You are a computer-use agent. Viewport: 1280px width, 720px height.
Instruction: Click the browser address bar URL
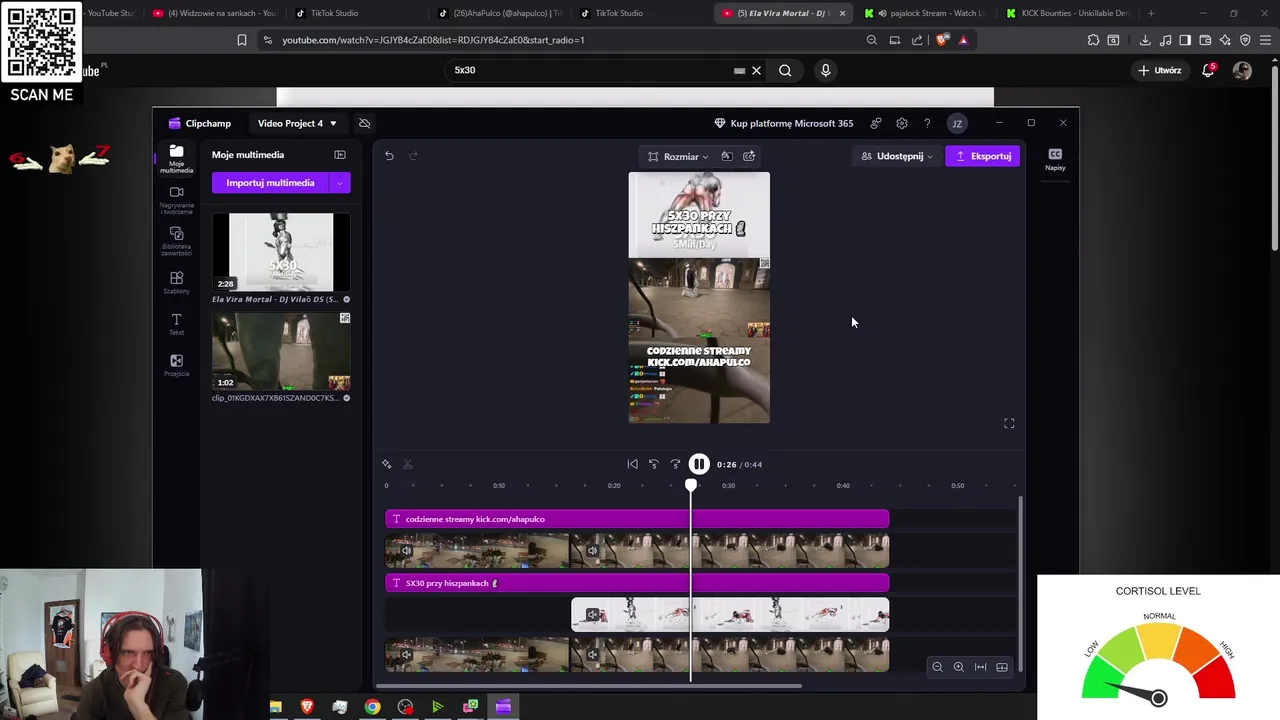tap(433, 40)
